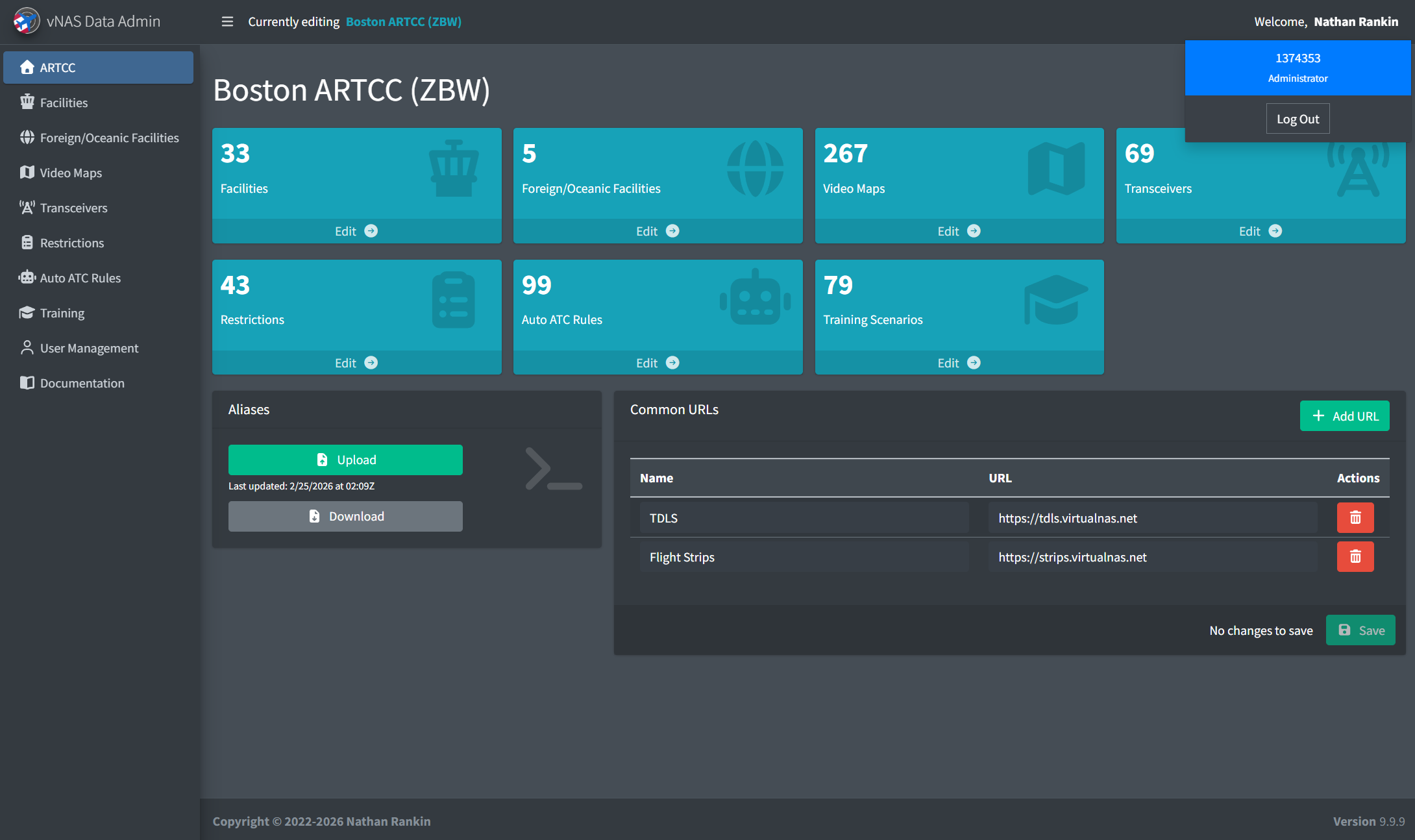Viewport: 1415px width, 840px height.
Task: Click the tdls.virtualnas.net URL field
Action: coord(1153,518)
